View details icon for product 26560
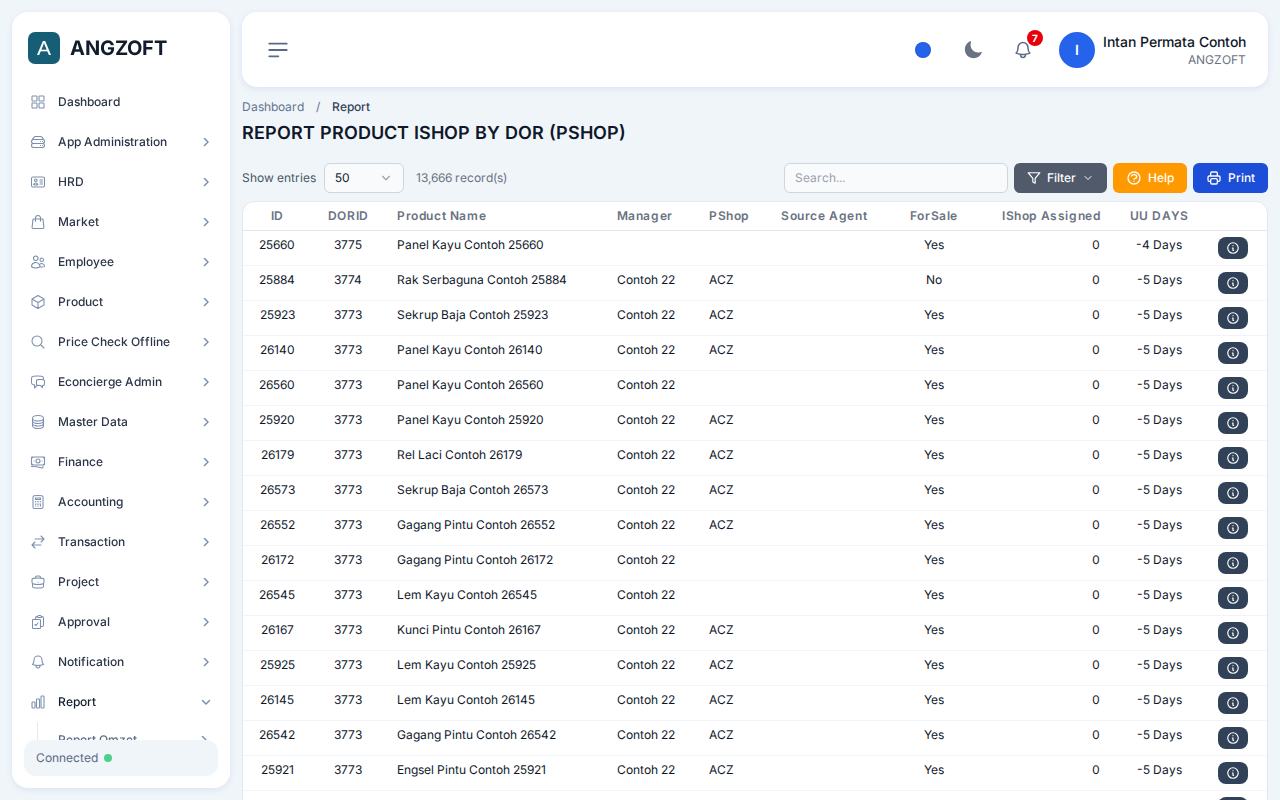The image size is (1280, 800). click(x=1232, y=388)
